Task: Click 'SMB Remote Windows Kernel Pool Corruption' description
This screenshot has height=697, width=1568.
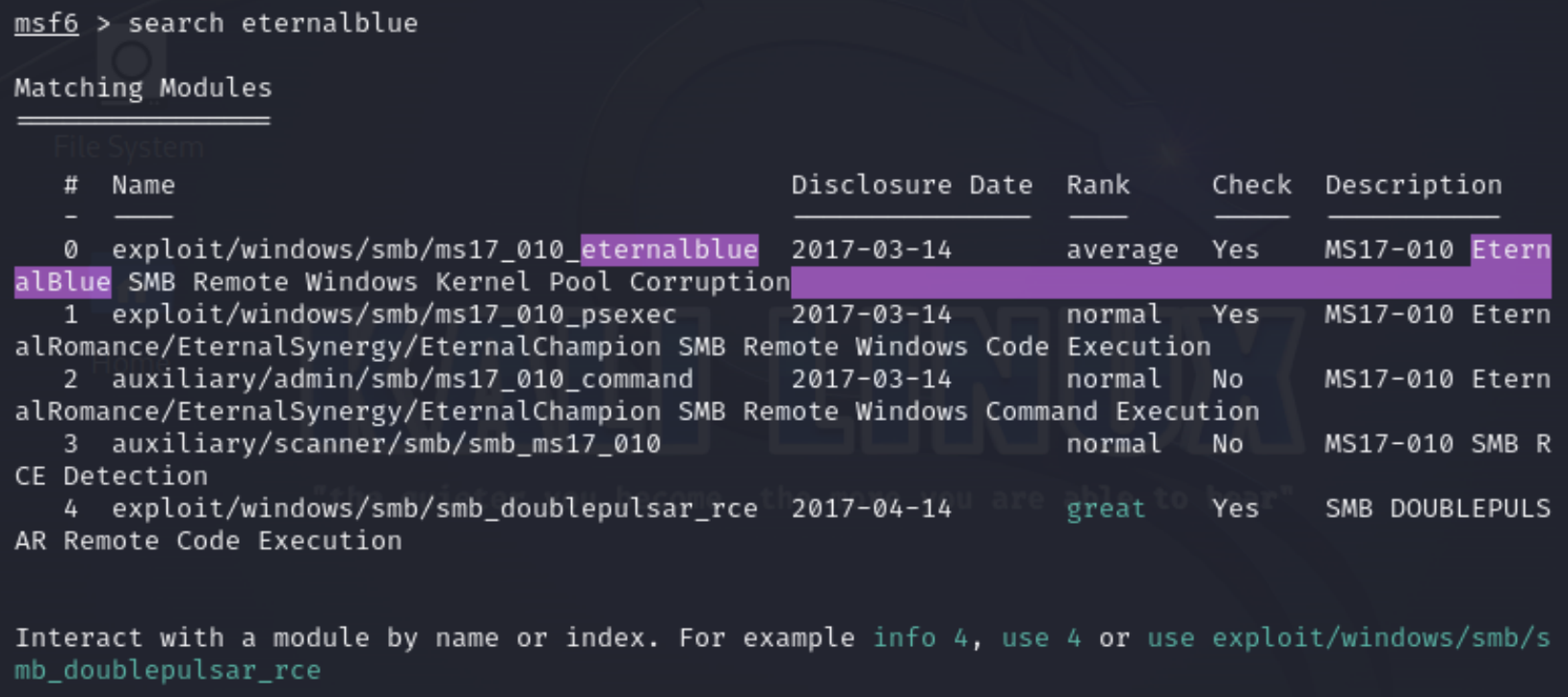Action: (x=458, y=282)
